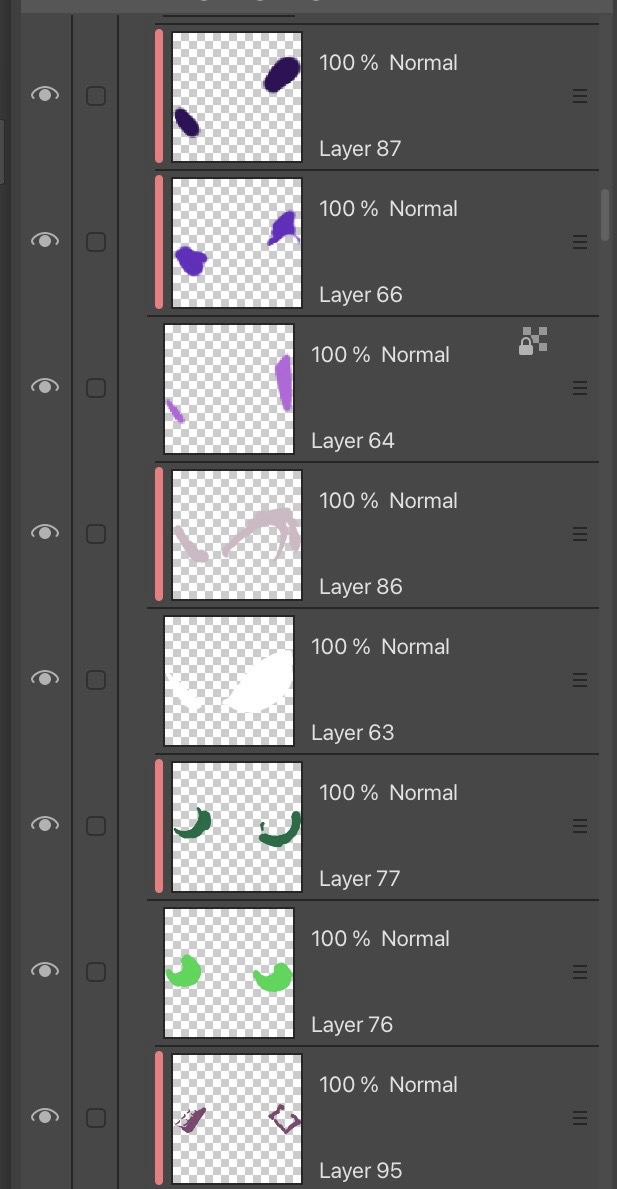
Task: Tick the checkbox beside Layer 64
Action: click(x=96, y=388)
